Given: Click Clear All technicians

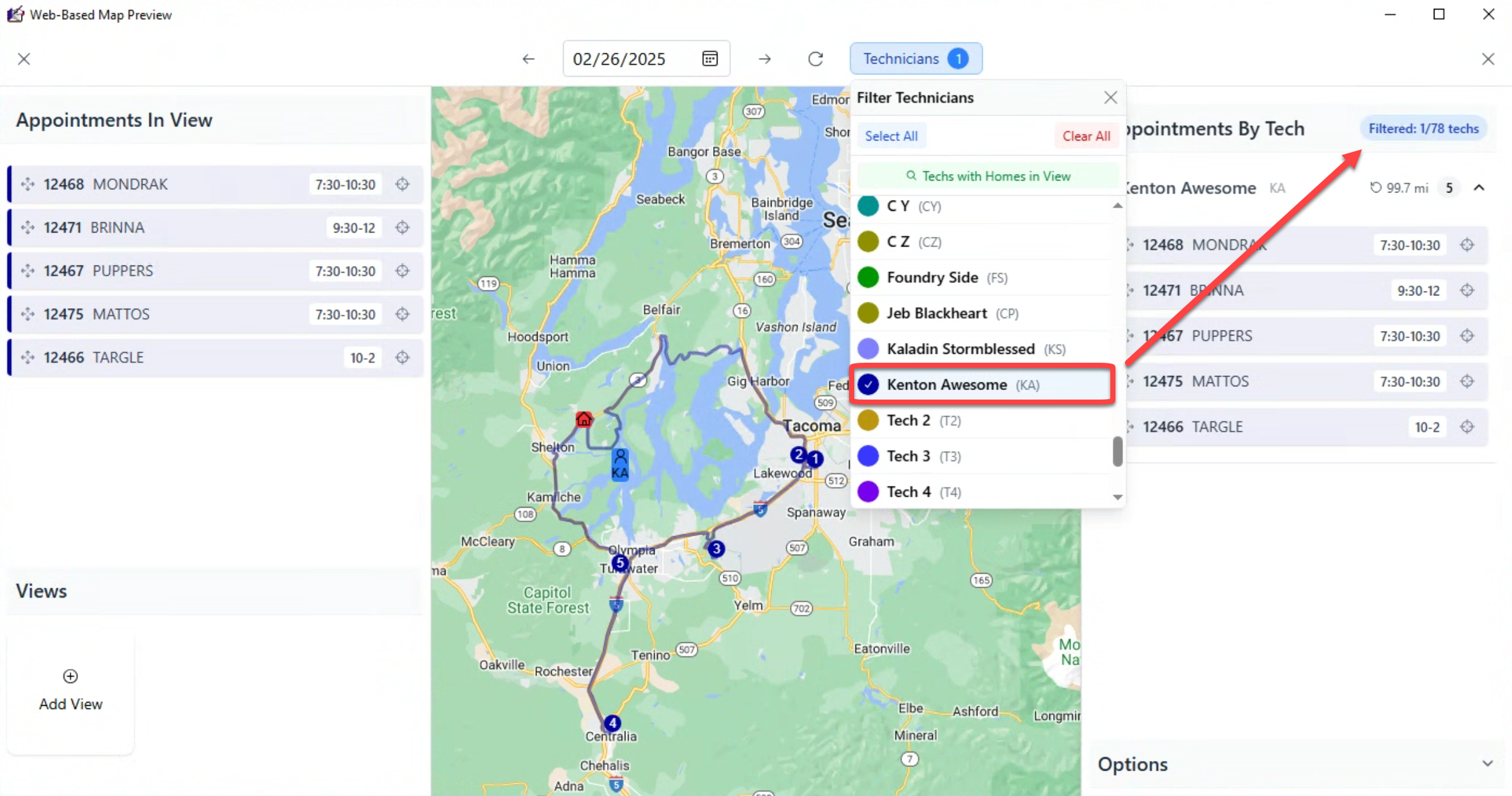Looking at the screenshot, I should point(1086,136).
